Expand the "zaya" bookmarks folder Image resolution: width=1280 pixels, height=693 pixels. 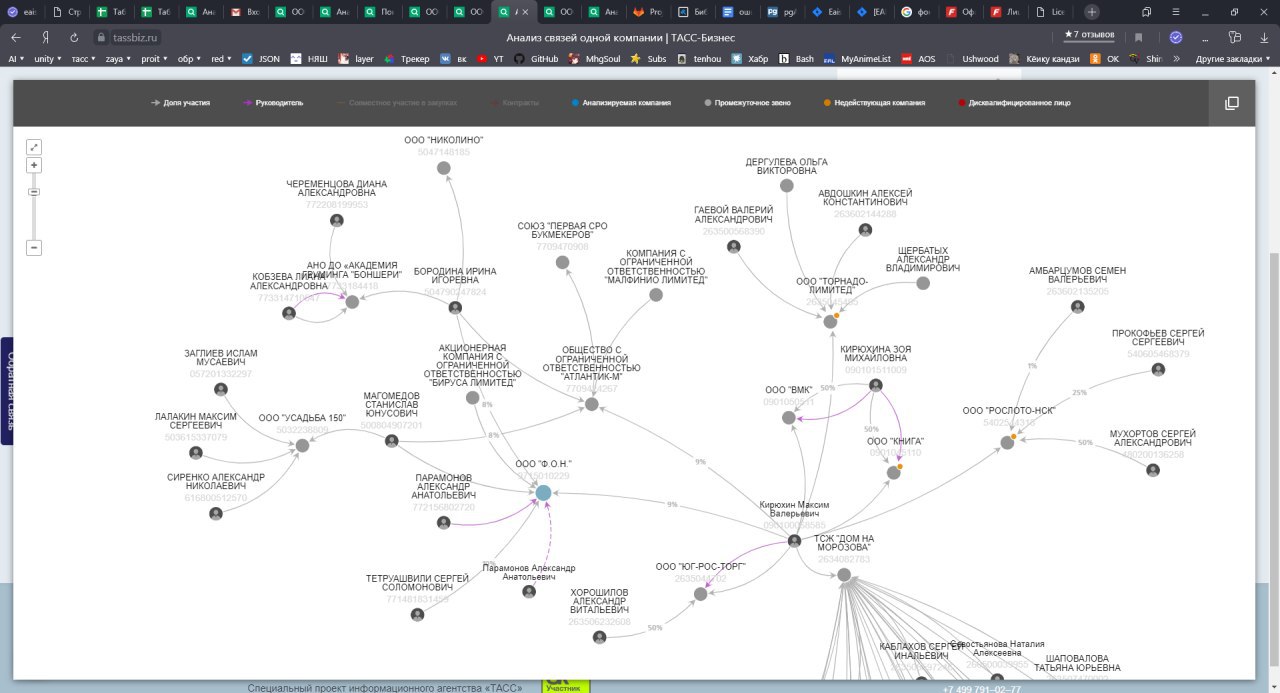118,59
